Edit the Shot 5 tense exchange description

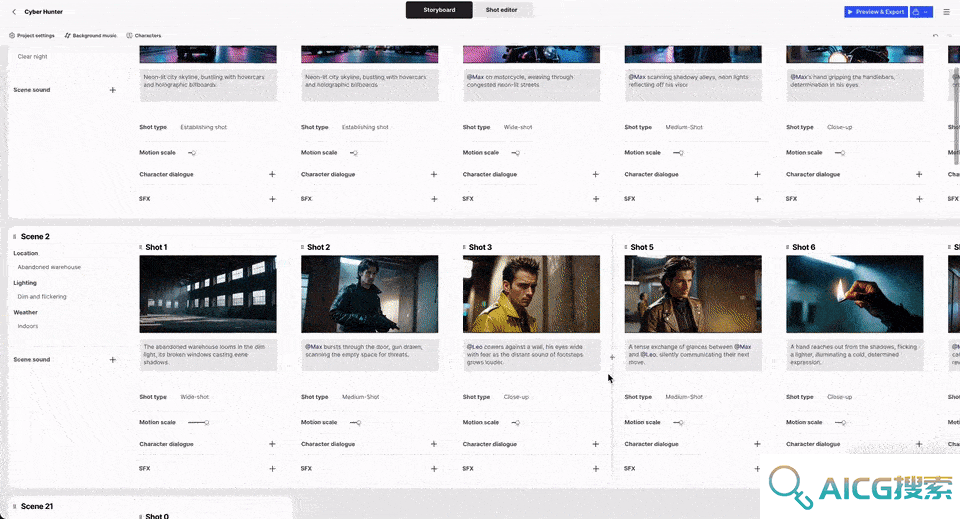tap(693, 356)
